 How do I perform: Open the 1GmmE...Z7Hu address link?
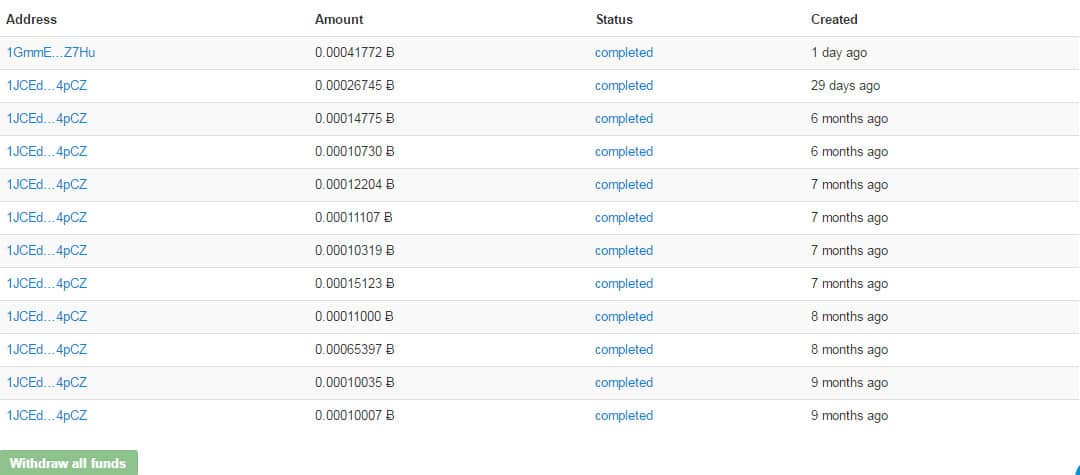[50, 52]
